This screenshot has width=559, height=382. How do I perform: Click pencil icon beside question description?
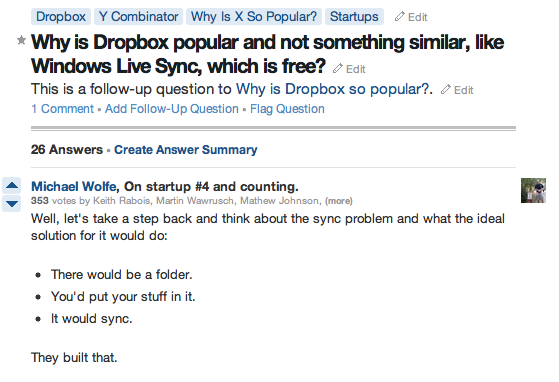tap(445, 89)
